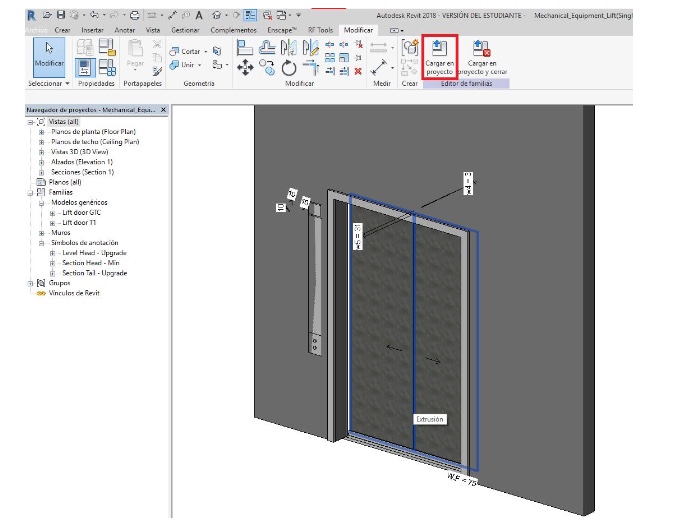Open the Vista ribbon tab

[153, 30]
